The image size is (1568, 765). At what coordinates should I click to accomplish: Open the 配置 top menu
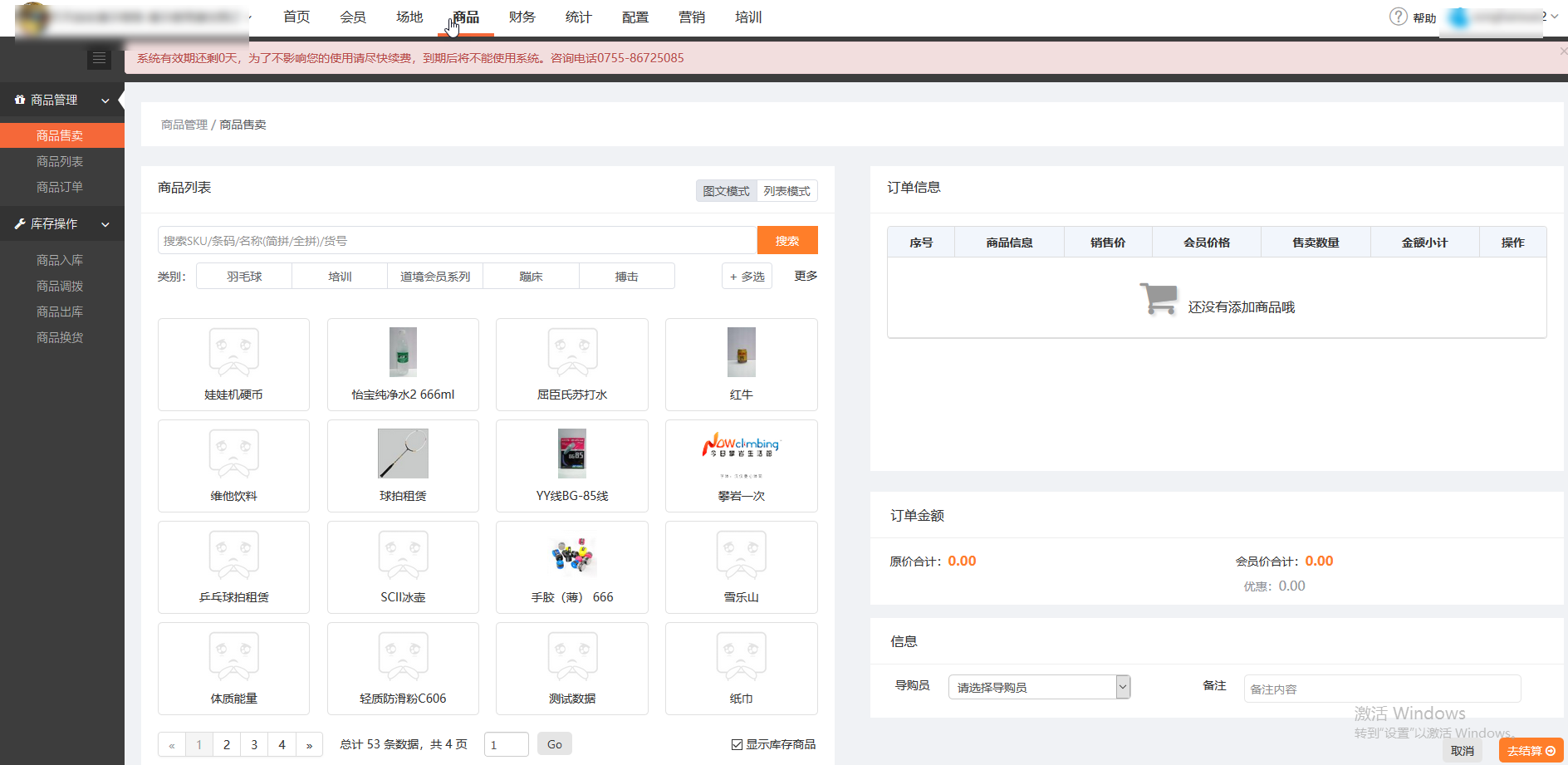click(x=635, y=17)
